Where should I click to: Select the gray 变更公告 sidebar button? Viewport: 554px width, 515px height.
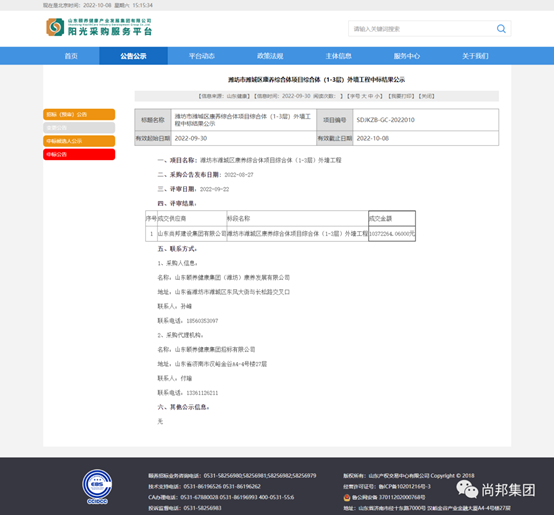coord(79,128)
